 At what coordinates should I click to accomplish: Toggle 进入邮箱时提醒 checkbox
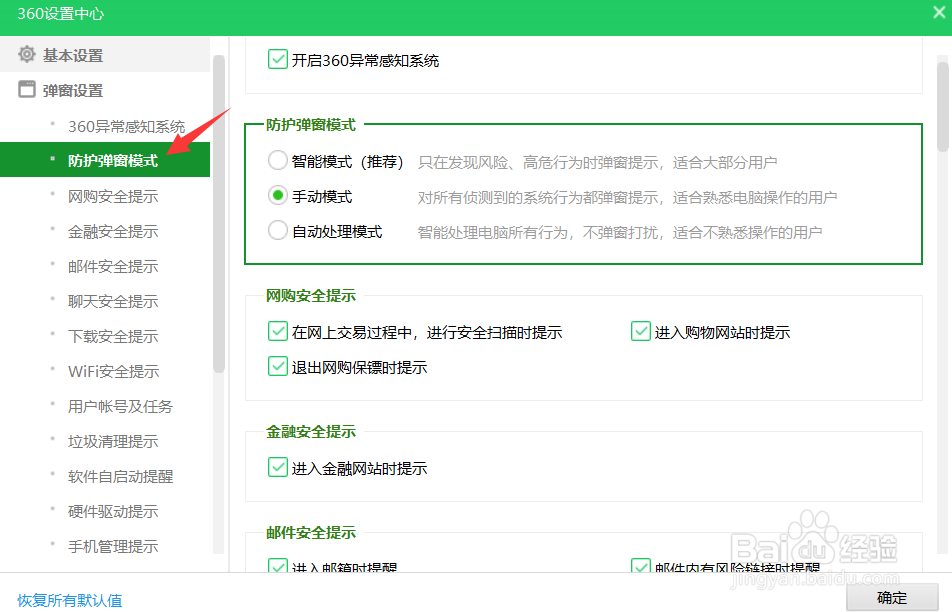277,566
